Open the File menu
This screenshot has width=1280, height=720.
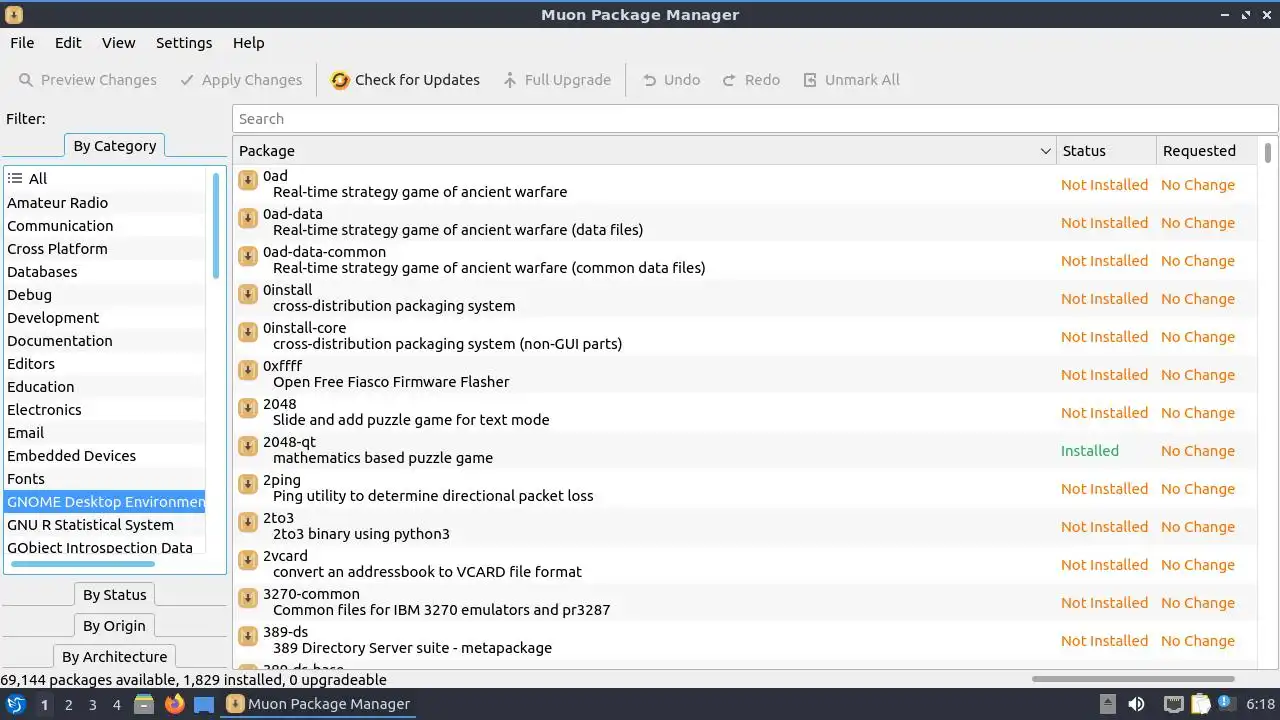click(22, 43)
